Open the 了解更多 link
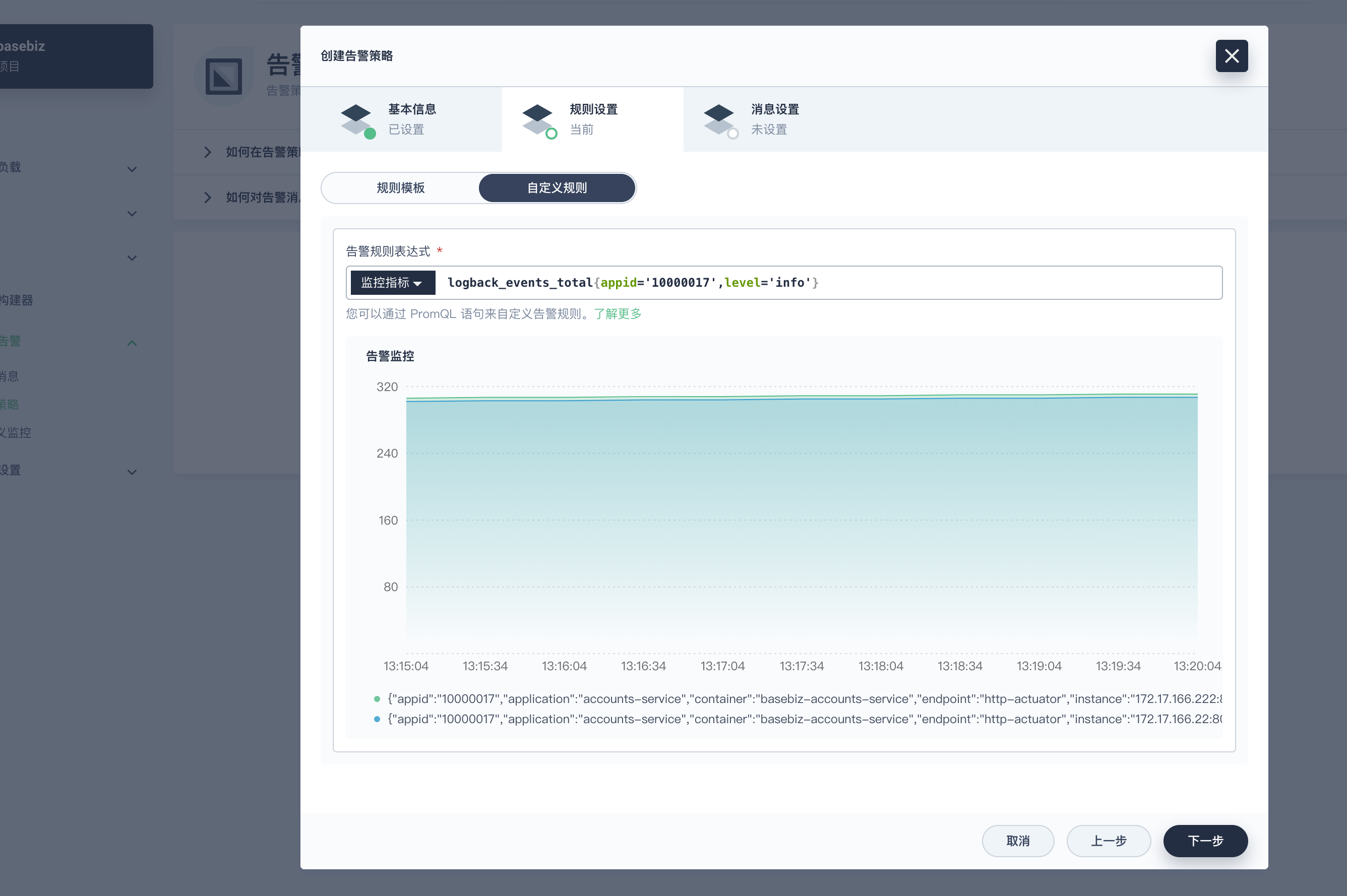Screen dimensions: 1347x896 [x=617, y=314]
